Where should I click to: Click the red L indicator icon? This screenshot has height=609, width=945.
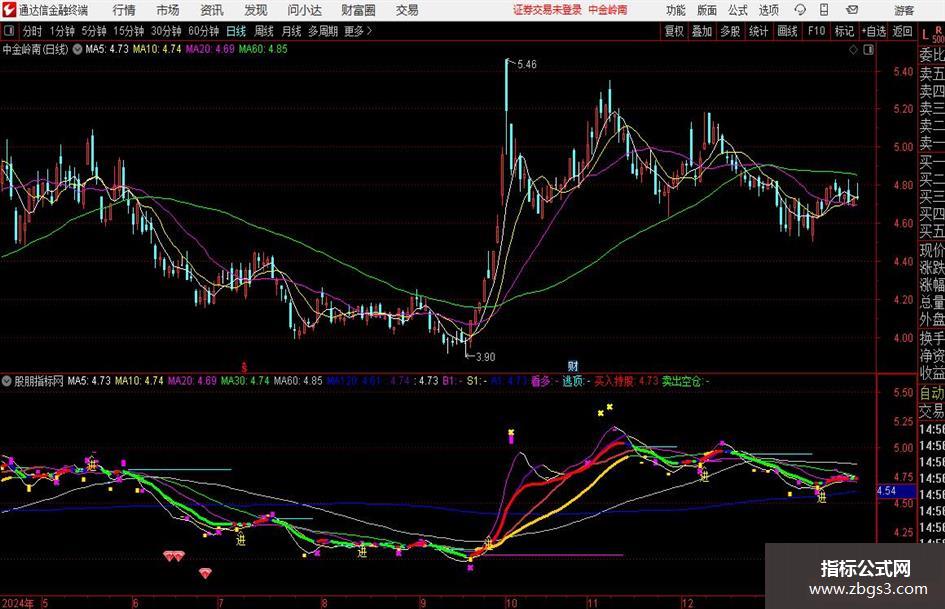pos(925,35)
